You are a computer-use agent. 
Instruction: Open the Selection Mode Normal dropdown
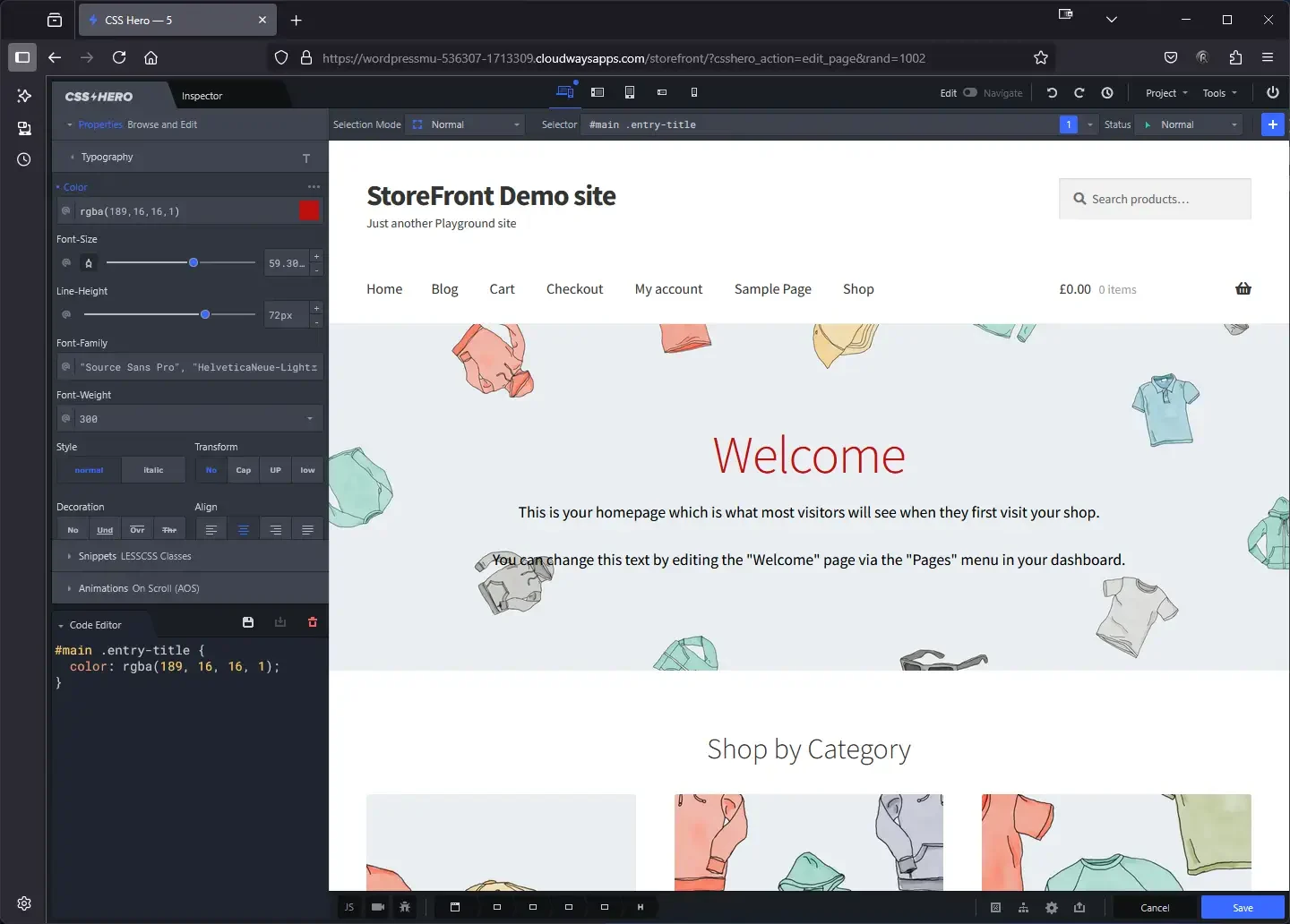pyautogui.click(x=466, y=124)
